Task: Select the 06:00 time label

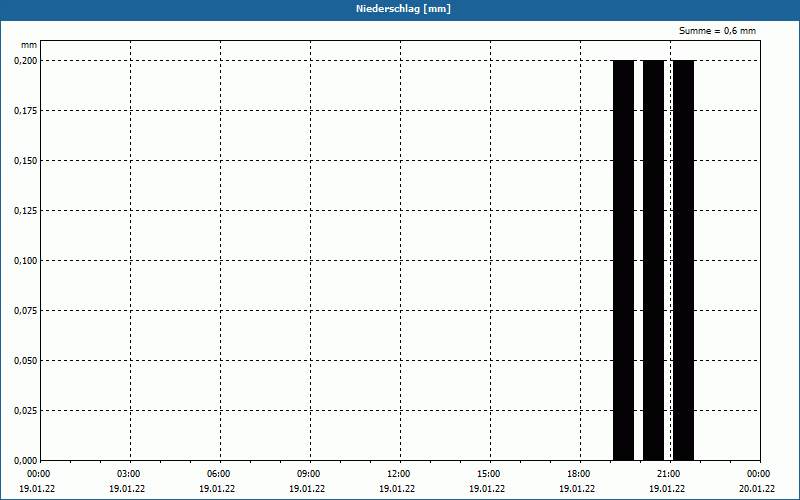Action: click(x=219, y=474)
